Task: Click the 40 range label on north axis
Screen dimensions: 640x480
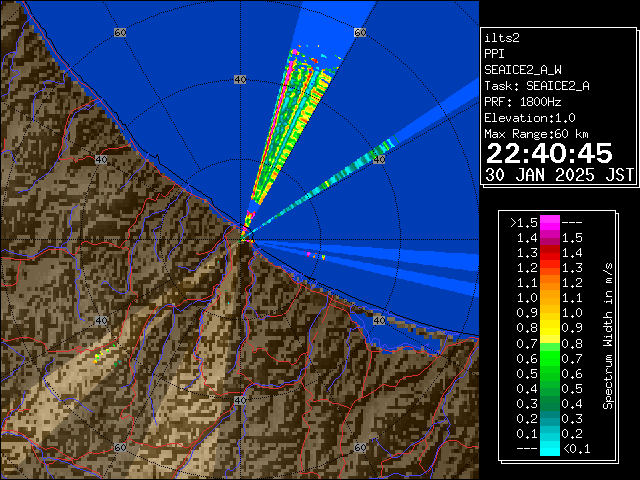Action: pyautogui.click(x=240, y=80)
